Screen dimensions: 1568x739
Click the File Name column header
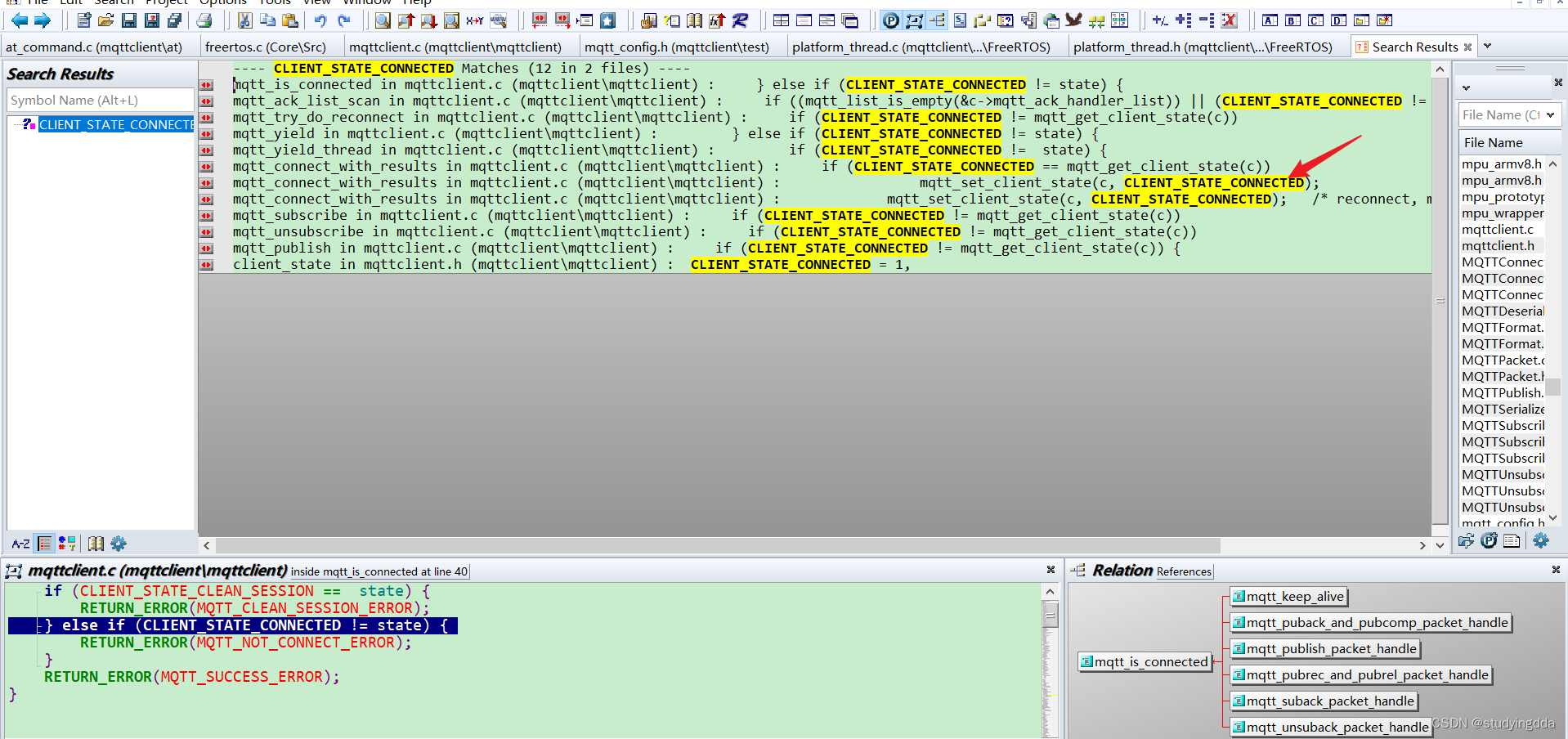tap(1509, 143)
